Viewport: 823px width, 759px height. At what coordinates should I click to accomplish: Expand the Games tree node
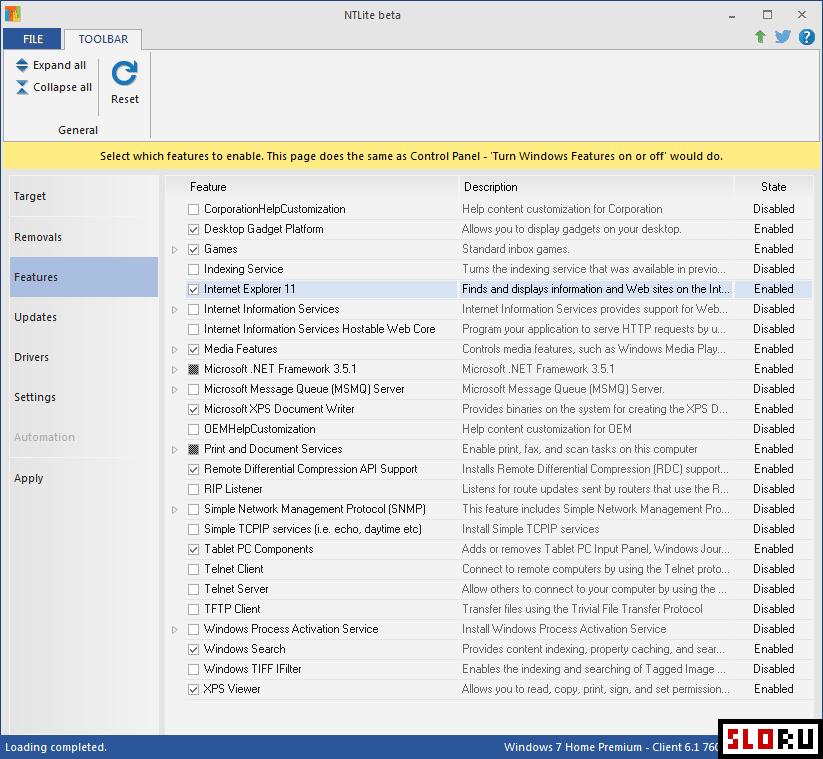(175, 250)
